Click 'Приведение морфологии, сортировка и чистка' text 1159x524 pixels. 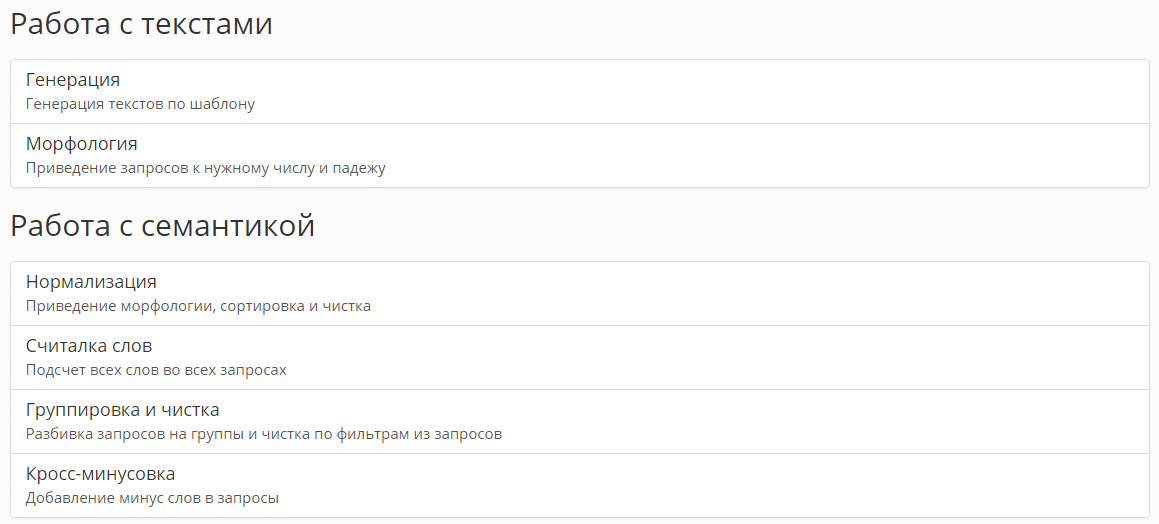tap(198, 306)
